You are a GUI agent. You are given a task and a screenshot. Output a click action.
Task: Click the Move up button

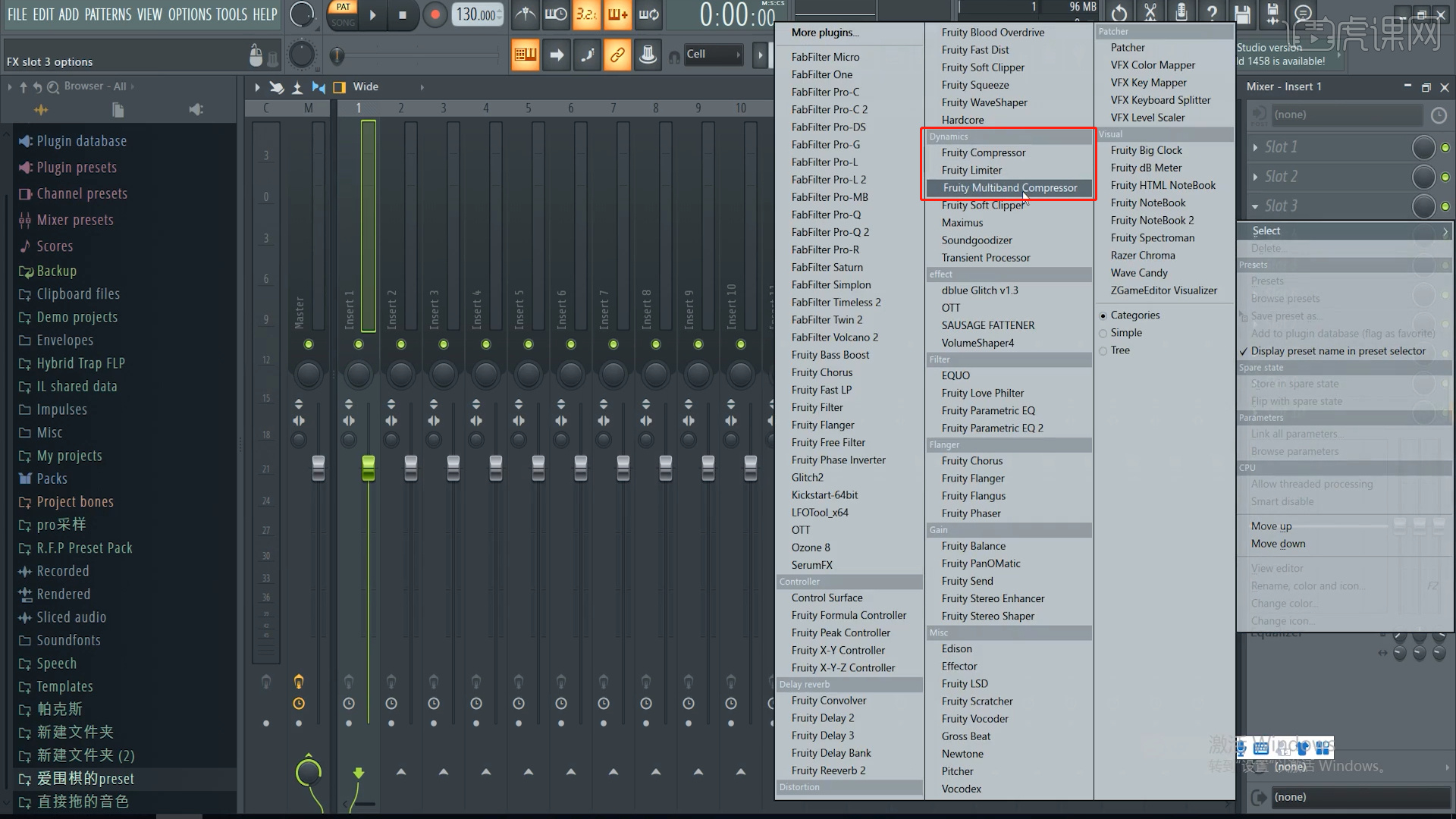pyautogui.click(x=1272, y=526)
